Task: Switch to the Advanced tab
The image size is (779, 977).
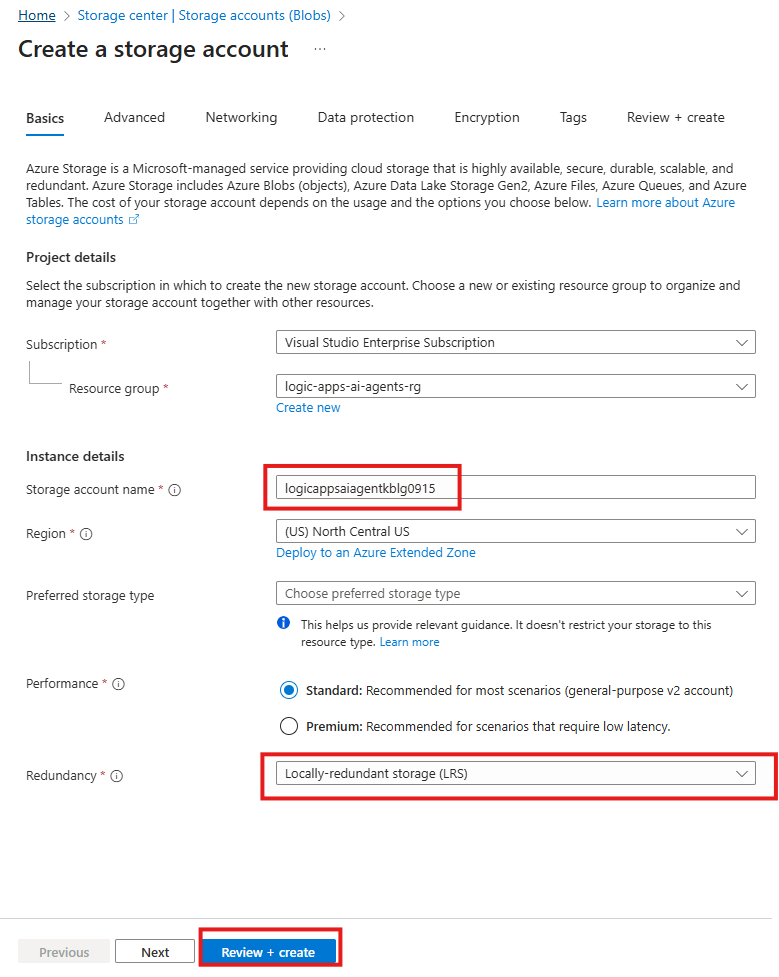Action: pyautogui.click(x=134, y=118)
